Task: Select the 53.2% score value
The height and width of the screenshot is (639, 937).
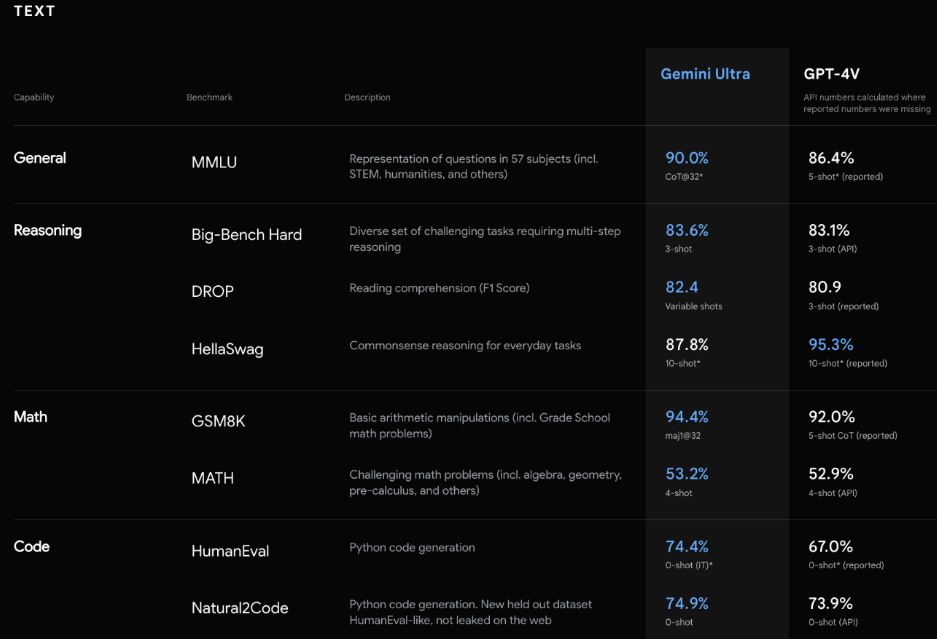Action: (x=687, y=474)
